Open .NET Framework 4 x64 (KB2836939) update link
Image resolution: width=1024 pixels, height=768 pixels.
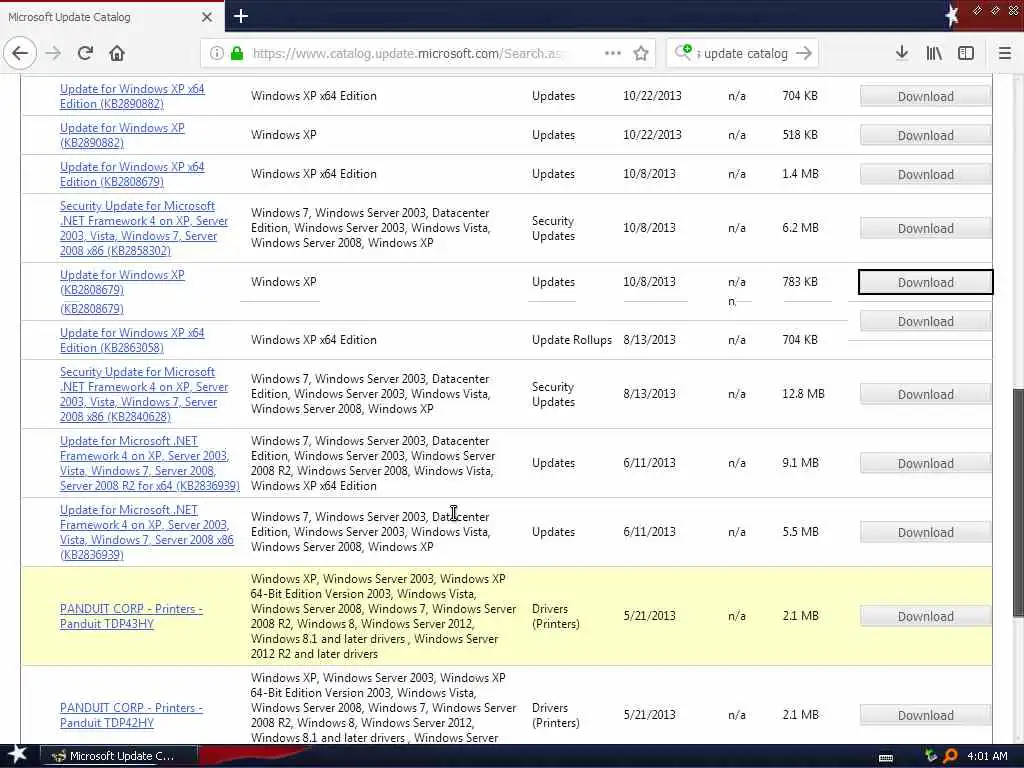click(150, 463)
